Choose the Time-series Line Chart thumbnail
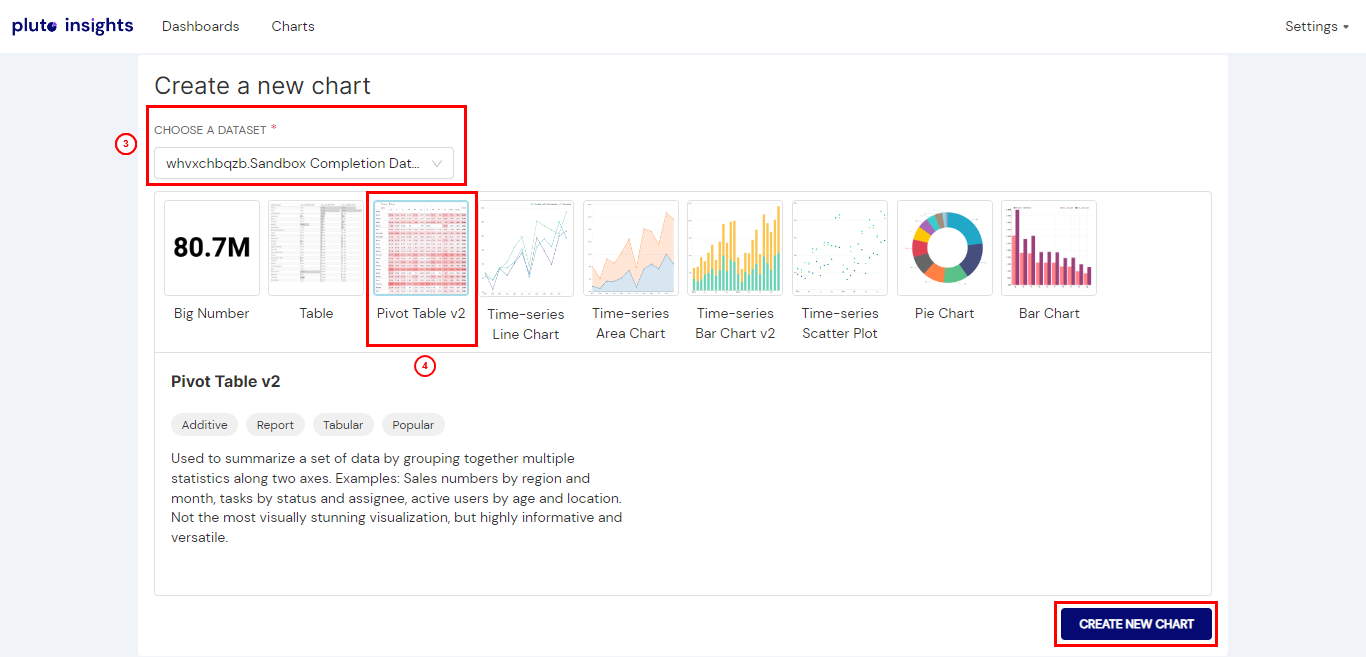This screenshot has width=1366, height=657. pyautogui.click(x=526, y=248)
